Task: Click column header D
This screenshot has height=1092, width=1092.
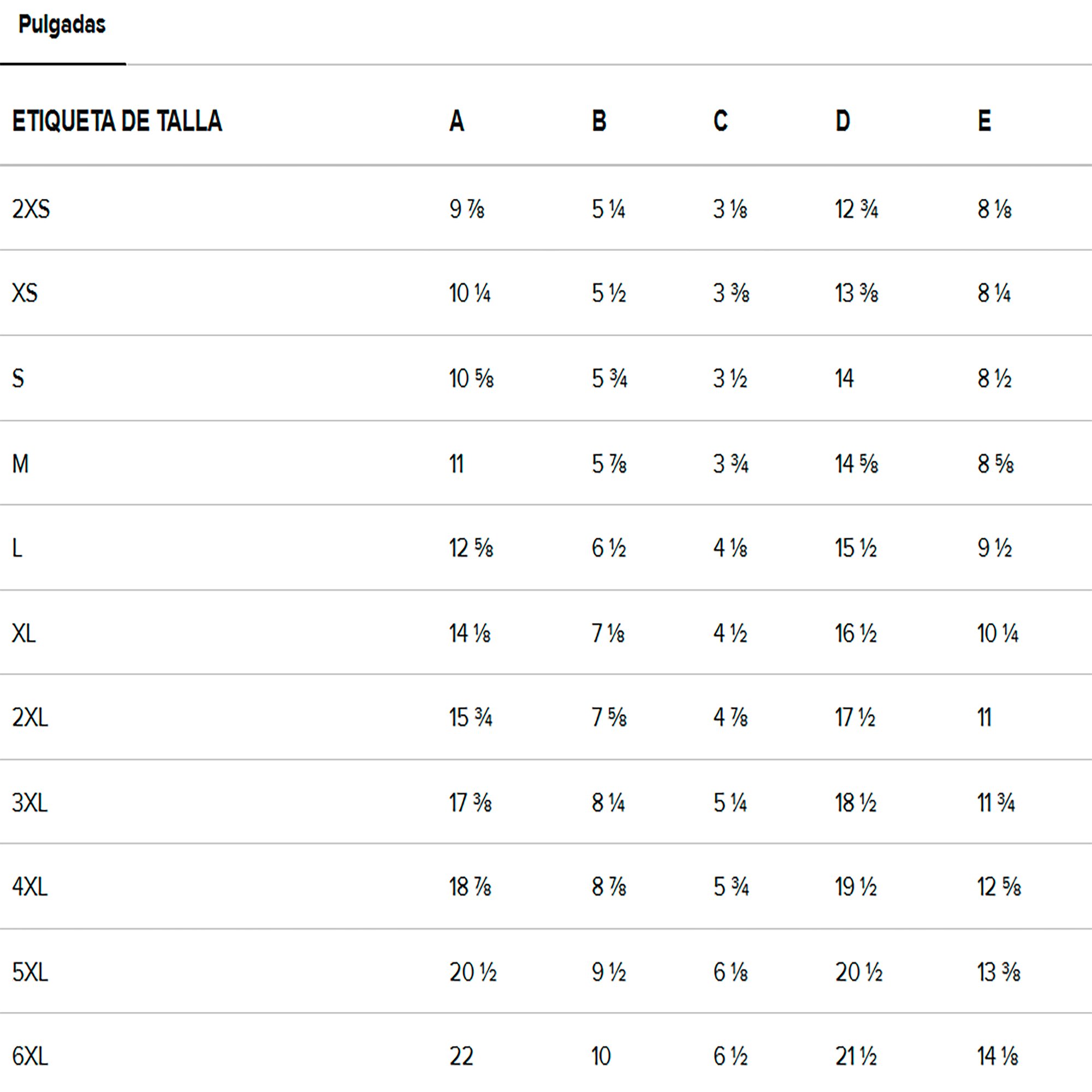Action: [x=842, y=122]
